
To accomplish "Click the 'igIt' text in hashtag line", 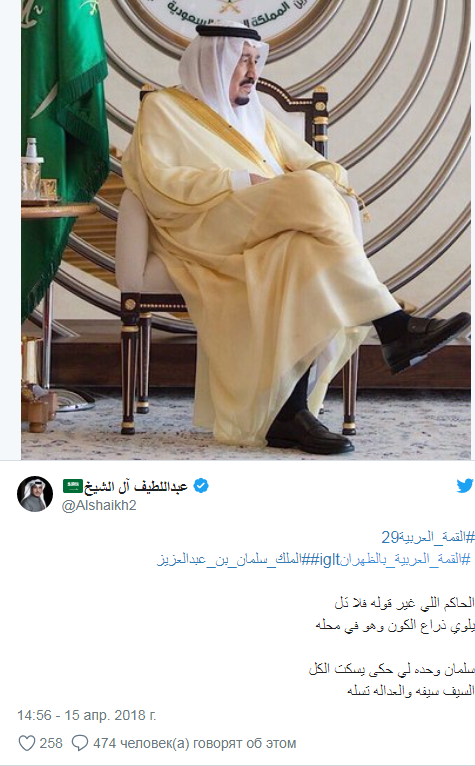I will (x=329, y=559).
